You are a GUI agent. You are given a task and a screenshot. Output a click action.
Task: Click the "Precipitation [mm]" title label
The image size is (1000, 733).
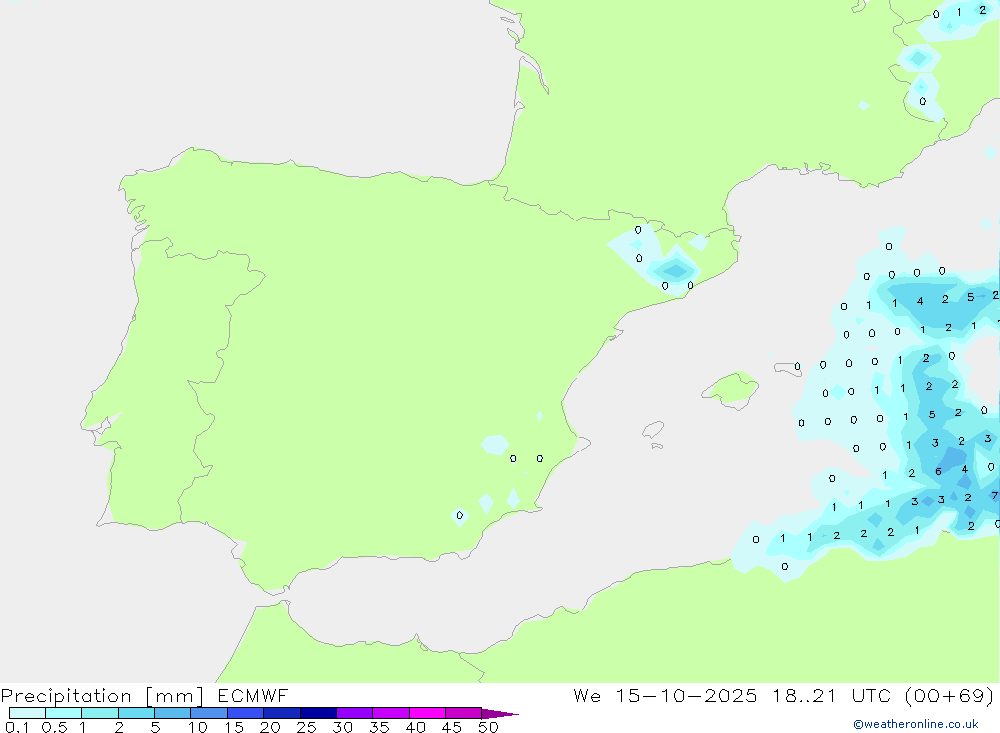pos(102,696)
